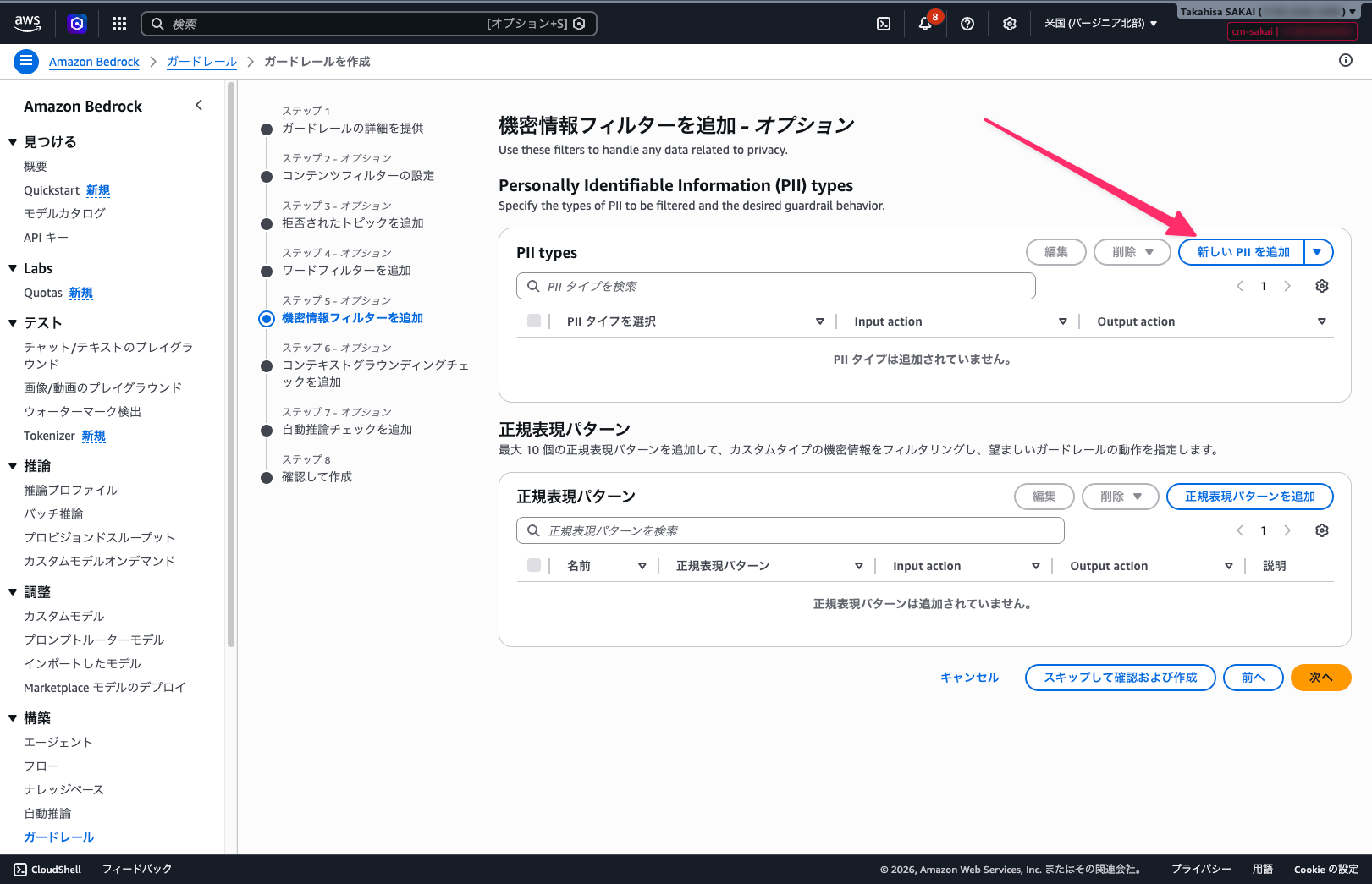Collapse the Labs sidebar section

pos(13,268)
